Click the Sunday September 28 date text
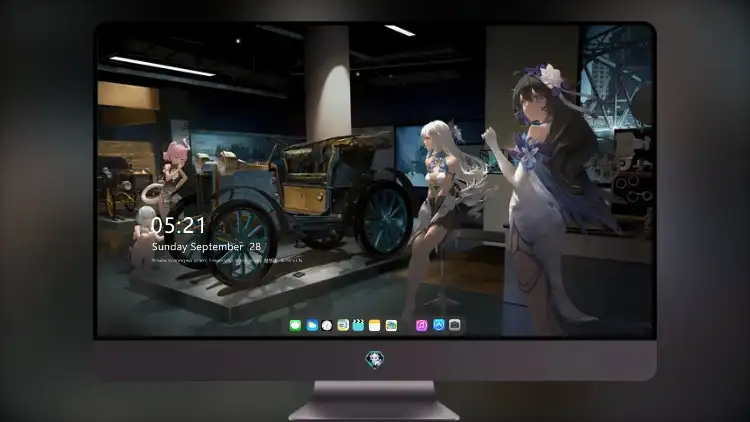 point(206,246)
